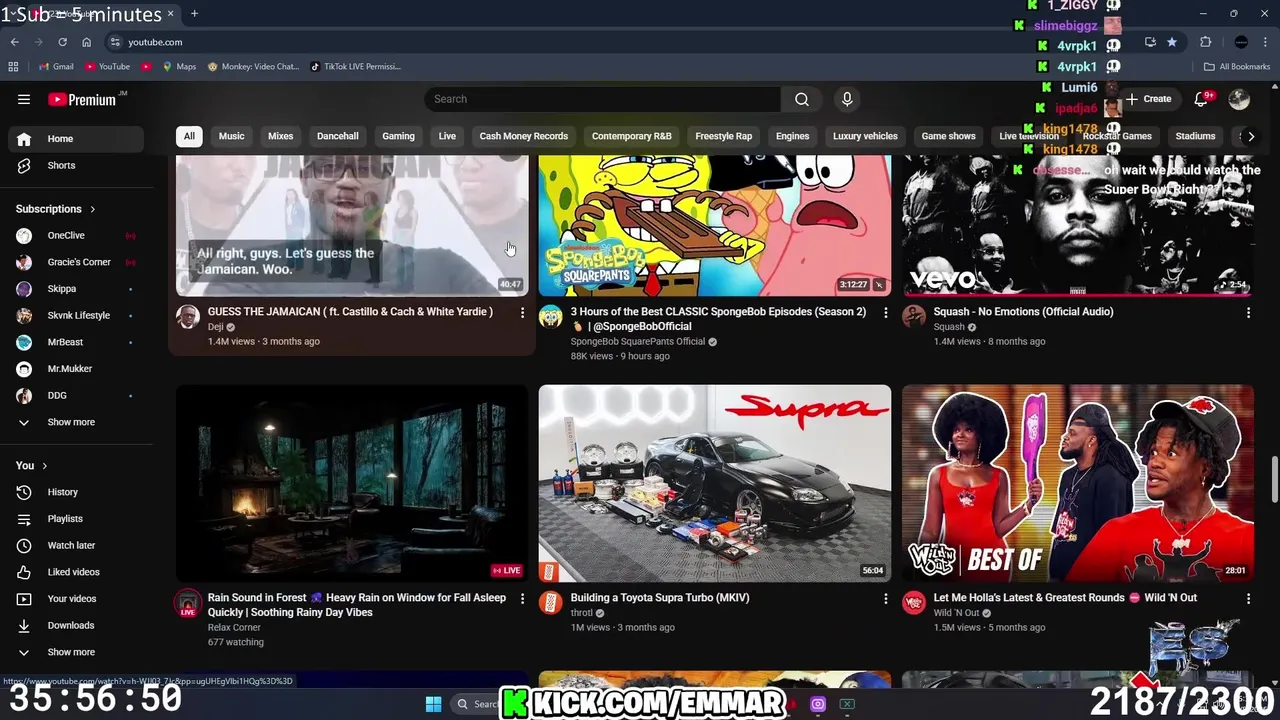
Task: Click the youtube.com address bar
Action: (x=620, y=42)
